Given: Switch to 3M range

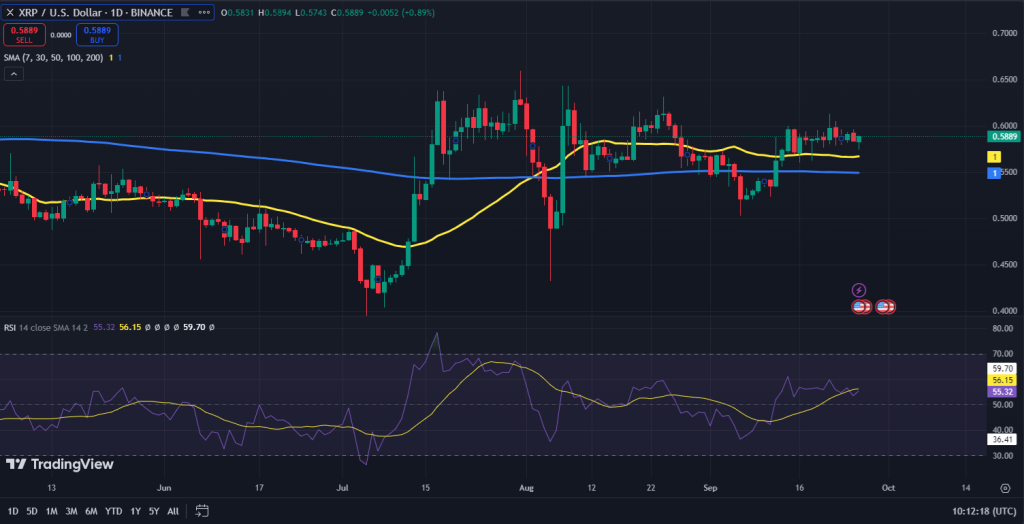Looking at the screenshot, I should click(x=71, y=510).
